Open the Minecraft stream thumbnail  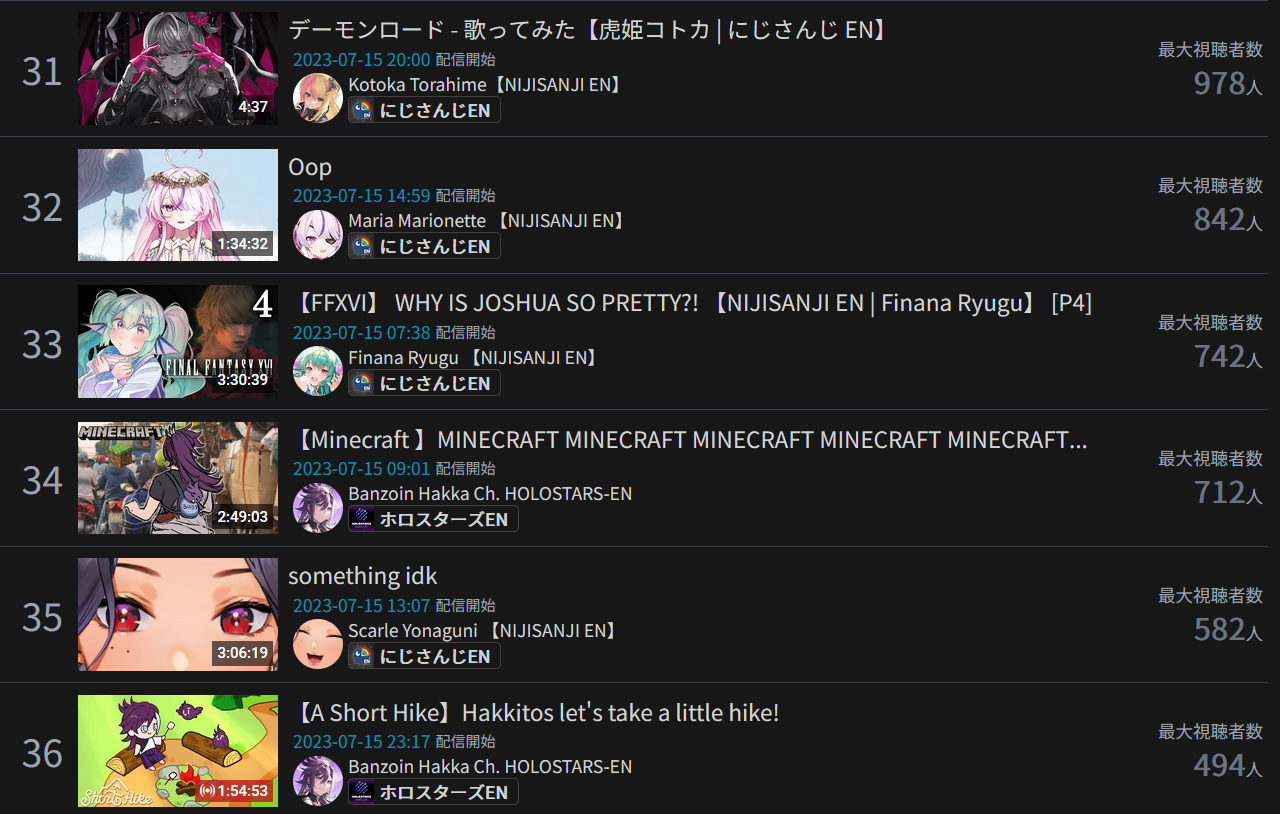[x=178, y=478]
